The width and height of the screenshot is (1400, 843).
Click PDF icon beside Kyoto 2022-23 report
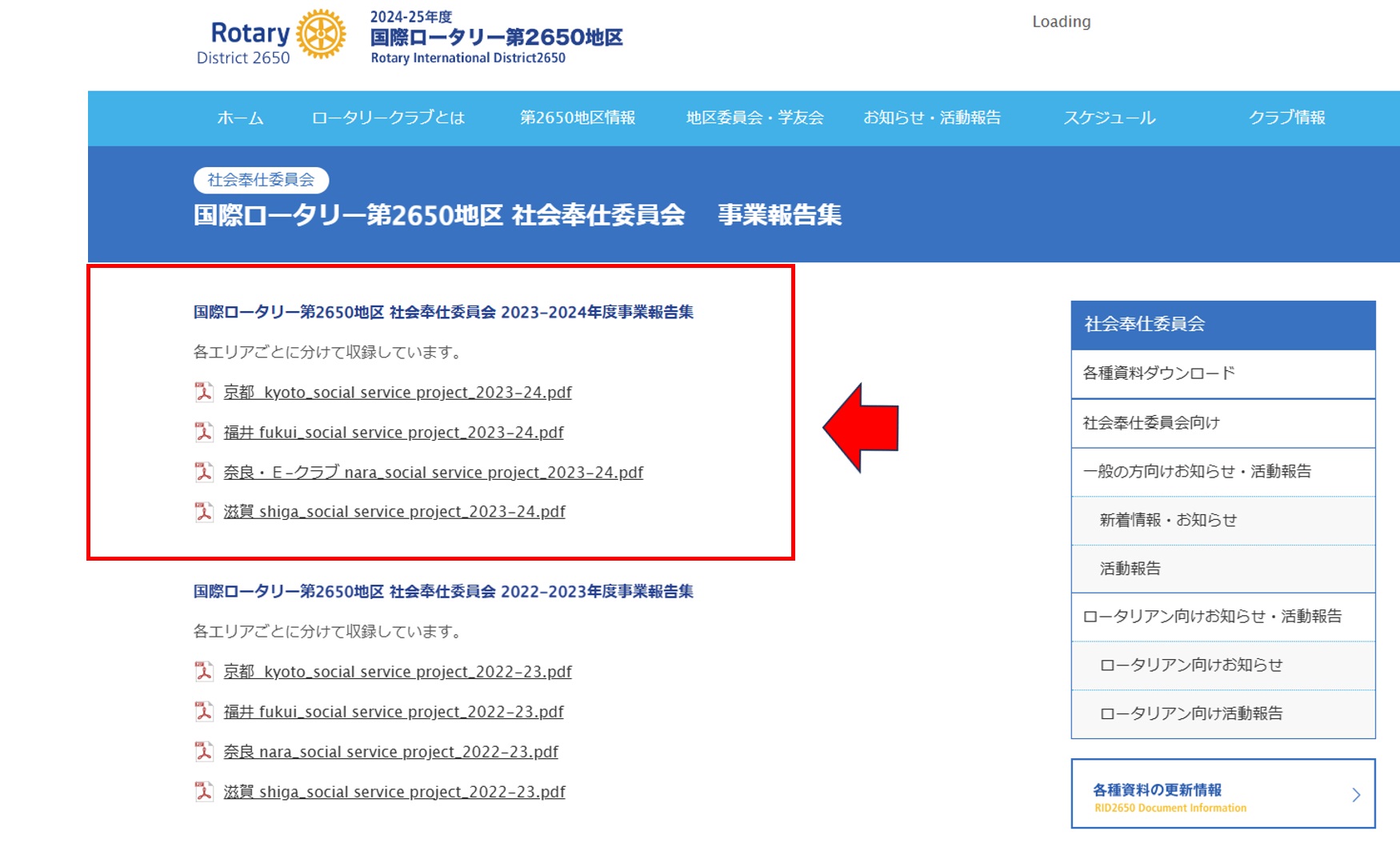pyautogui.click(x=204, y=671)
